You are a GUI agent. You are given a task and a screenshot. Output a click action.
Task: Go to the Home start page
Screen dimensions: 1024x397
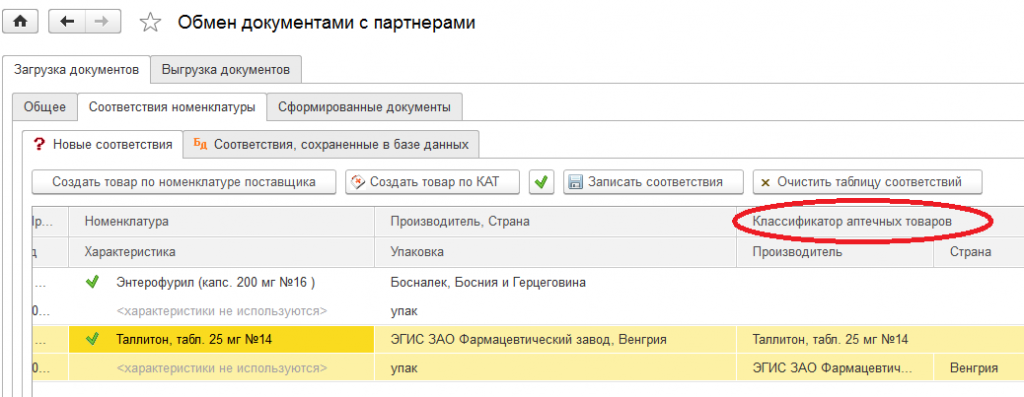point(21,22)
